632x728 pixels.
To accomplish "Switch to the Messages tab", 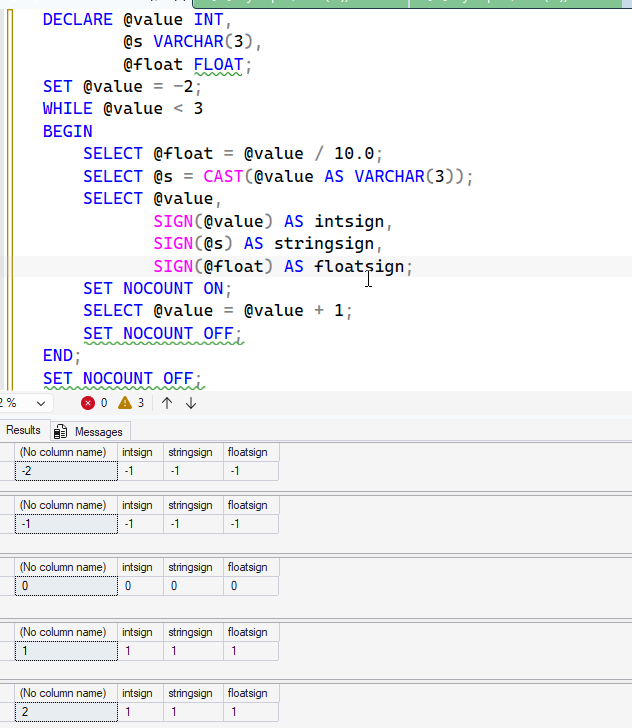I will [x=91, y=432].
